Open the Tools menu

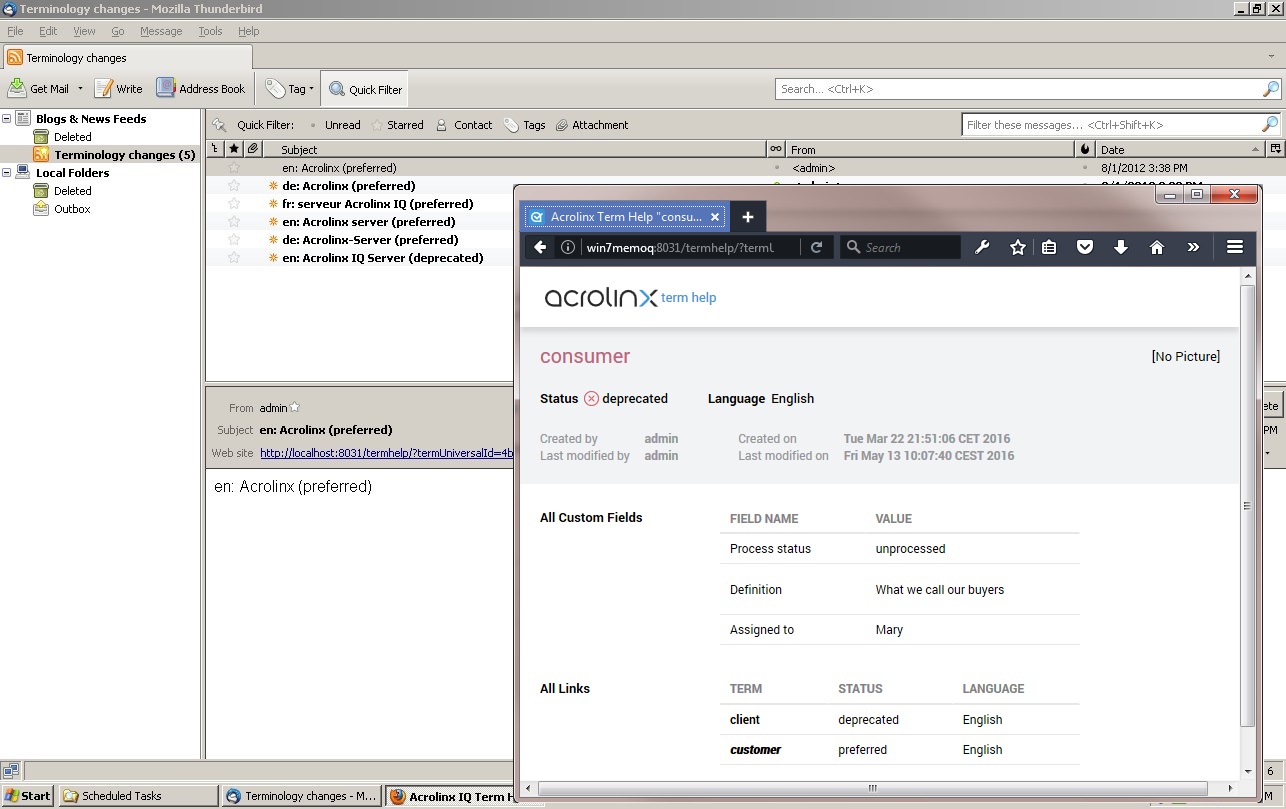[x=210, y=31]
